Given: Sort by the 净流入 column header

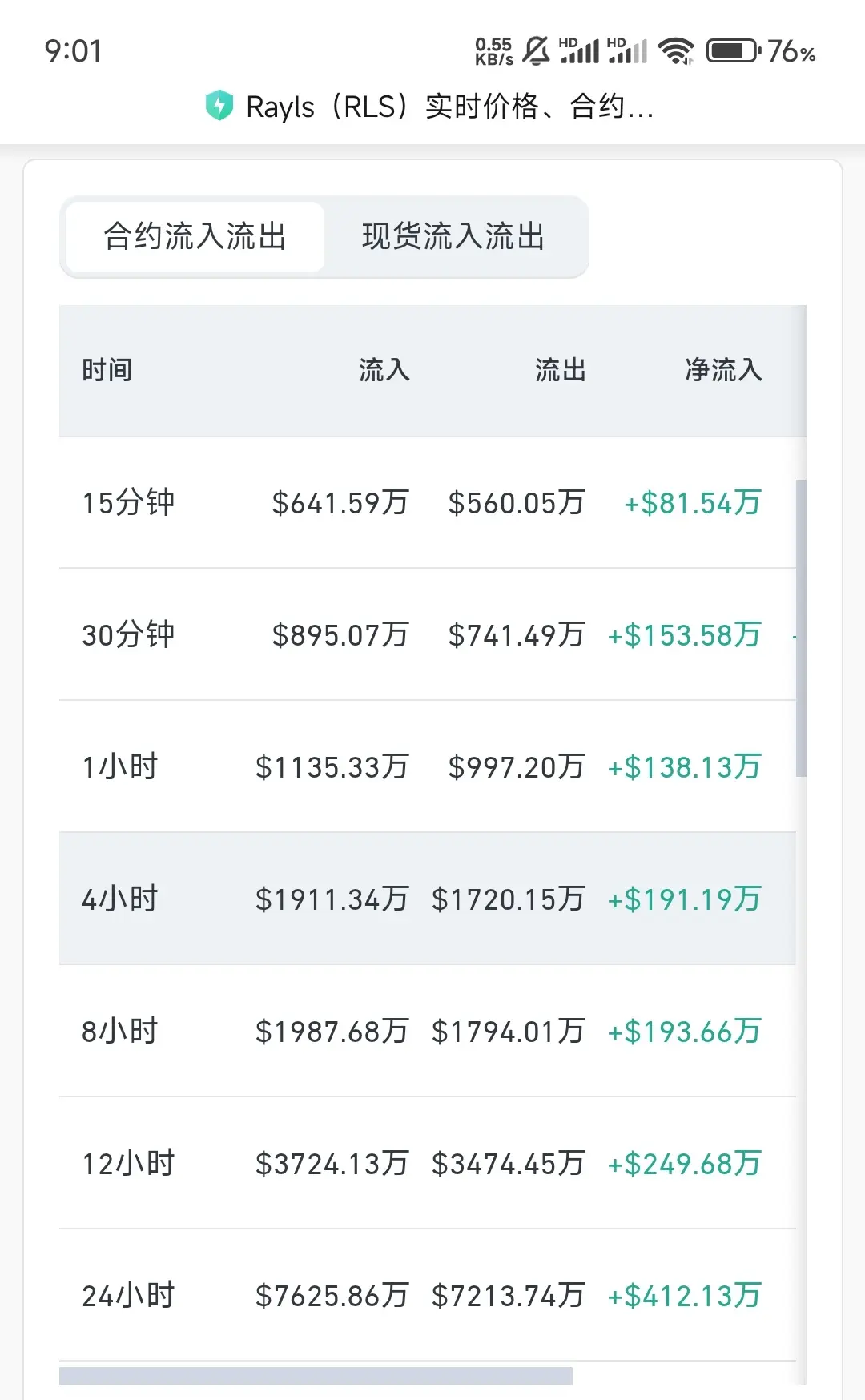Looking at the screenshot, I should pos(723,370).
